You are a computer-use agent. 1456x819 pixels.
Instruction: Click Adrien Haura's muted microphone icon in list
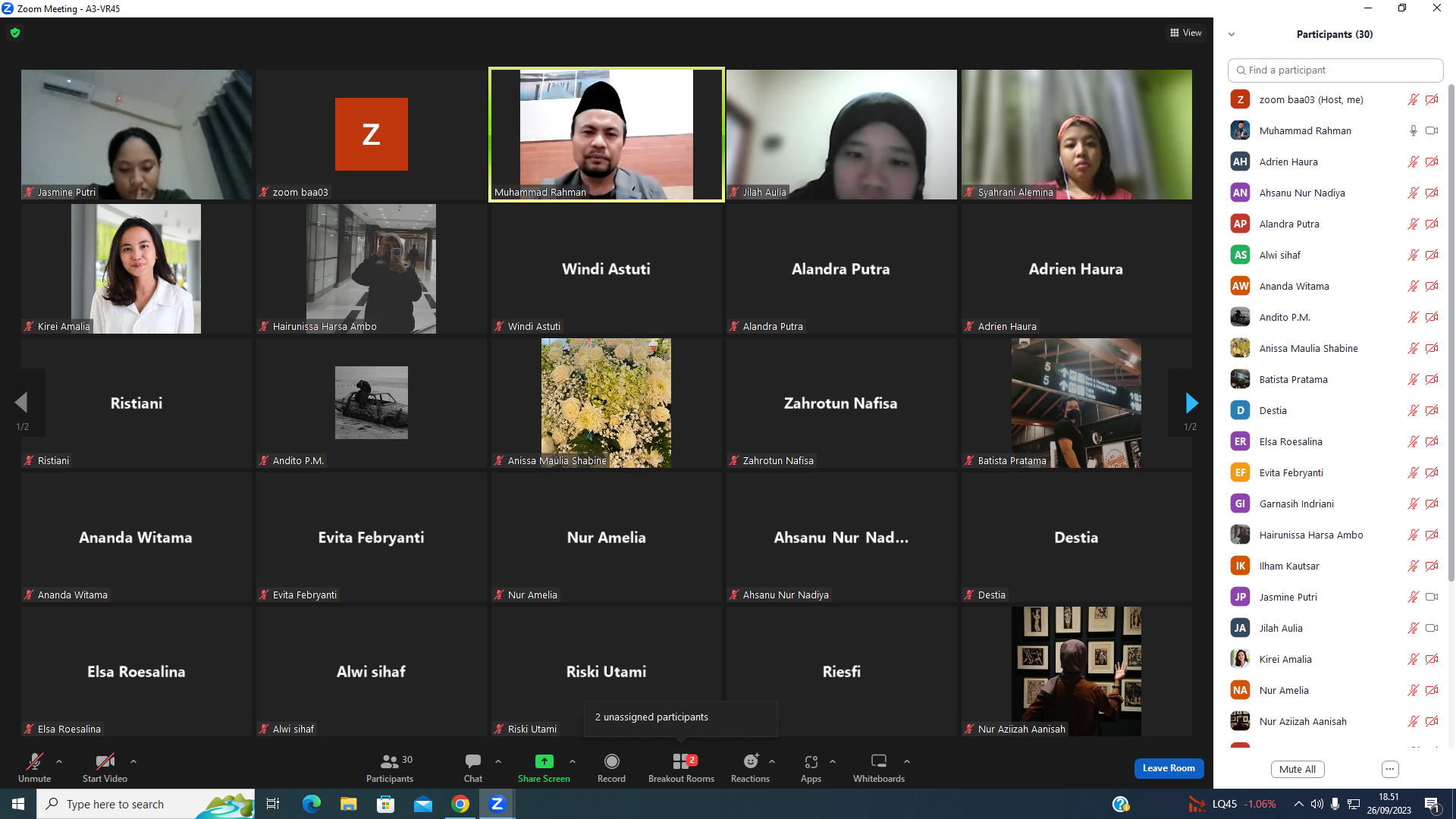coord(1414,162)
